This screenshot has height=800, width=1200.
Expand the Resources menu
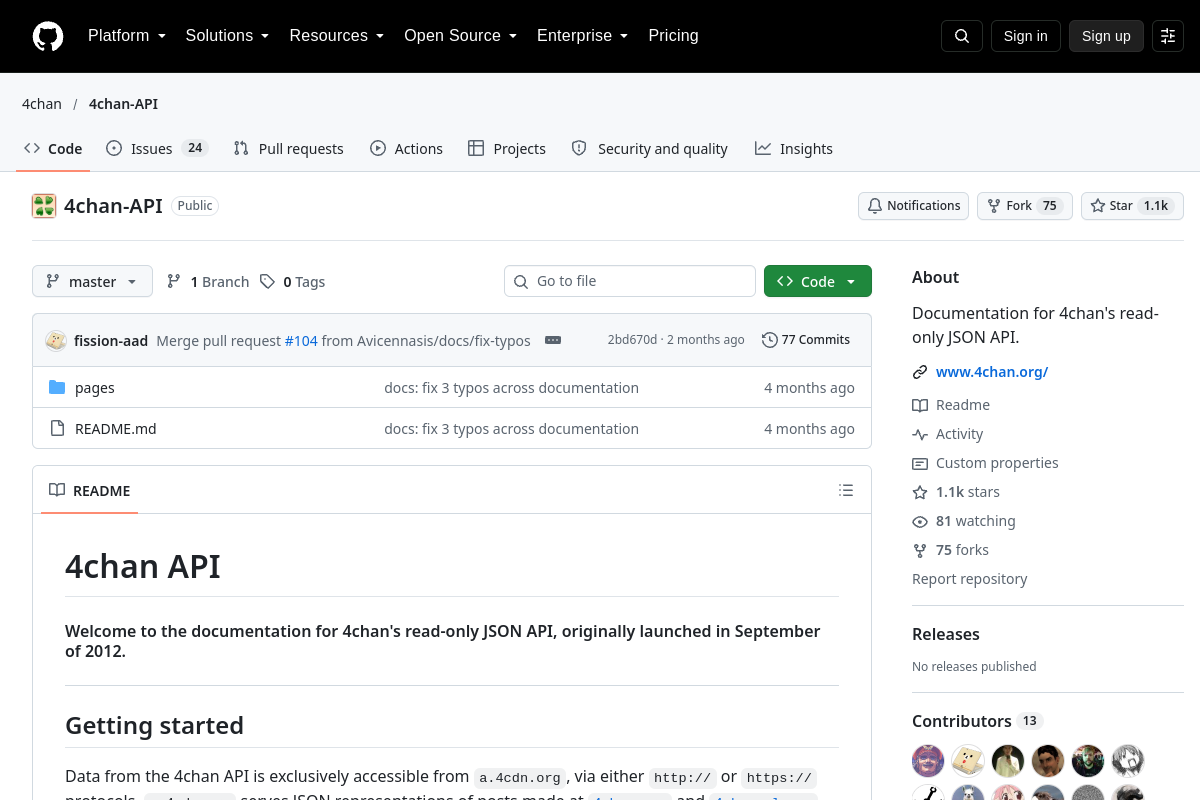(337, 36)
